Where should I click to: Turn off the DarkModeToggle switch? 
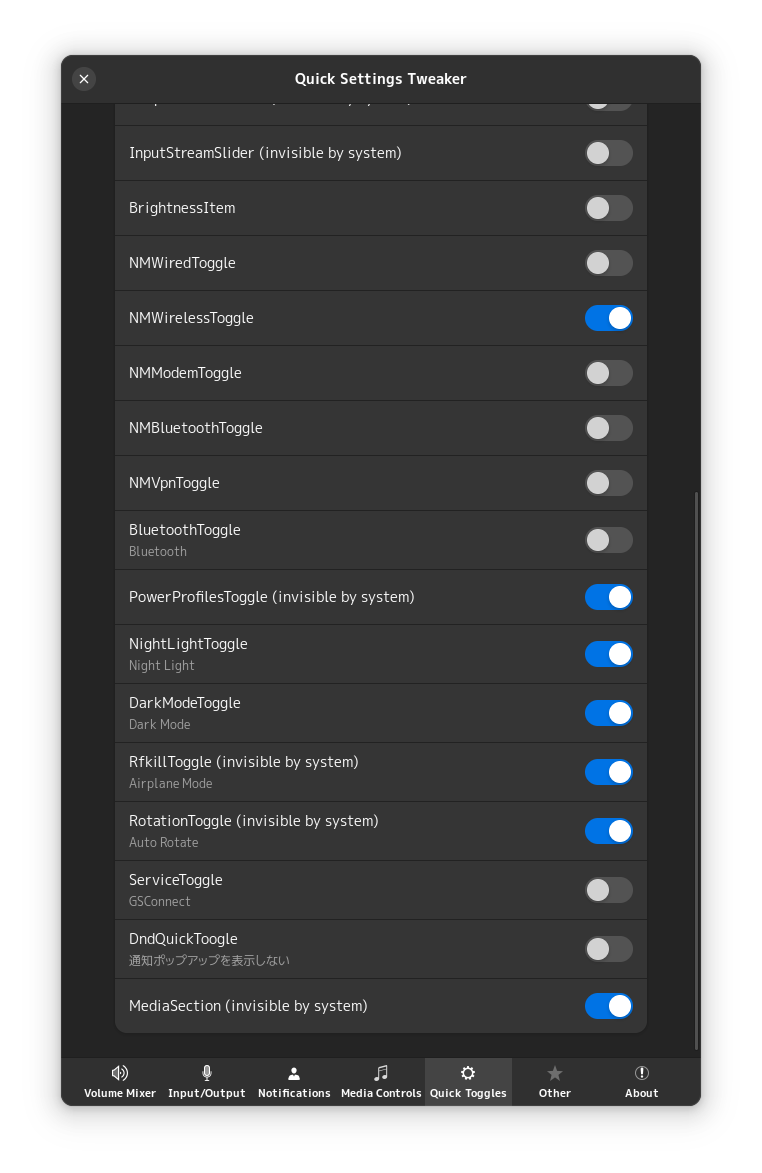tap(608, 713)
